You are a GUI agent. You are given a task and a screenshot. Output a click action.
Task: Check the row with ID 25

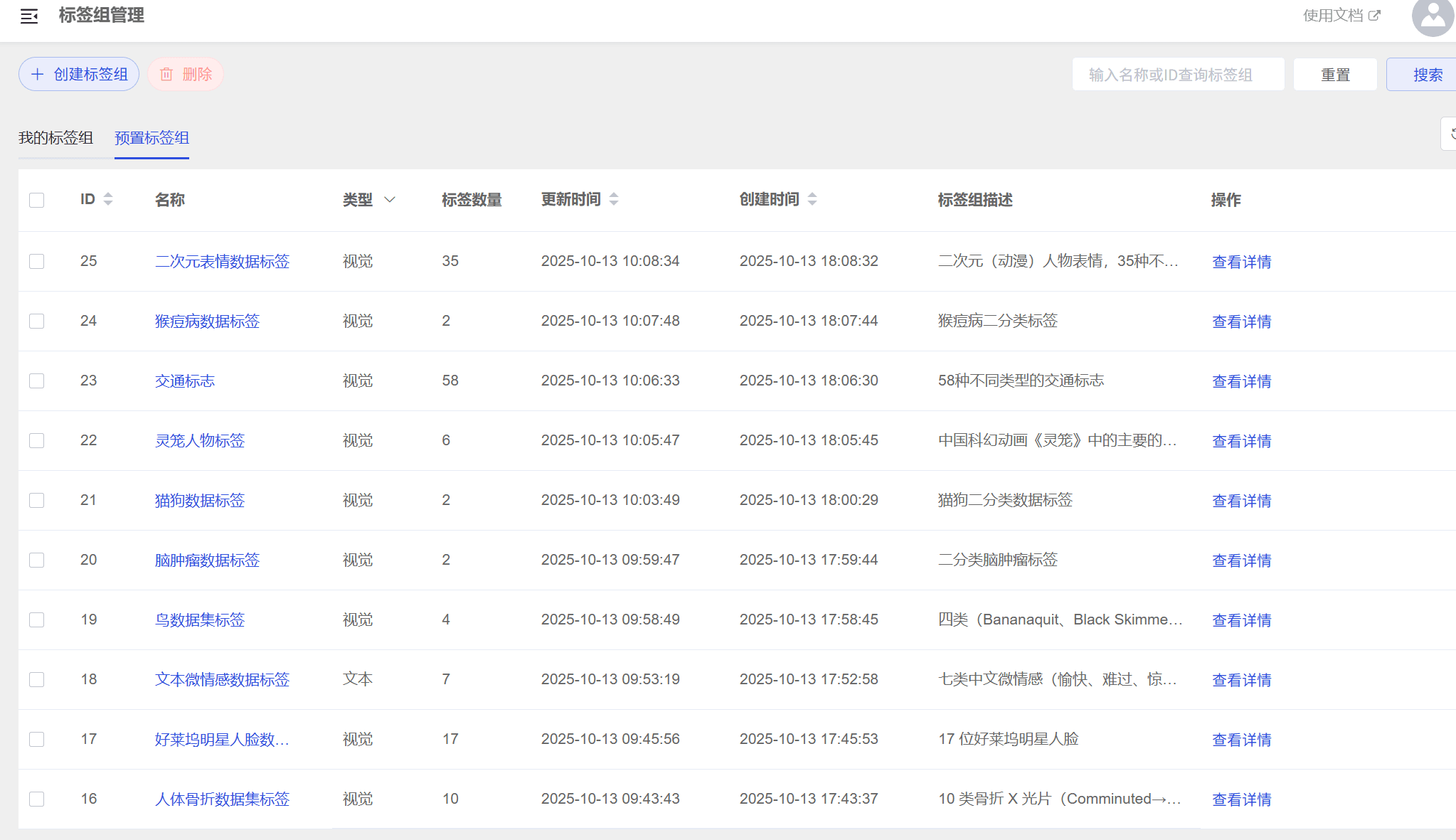(37, 261)
